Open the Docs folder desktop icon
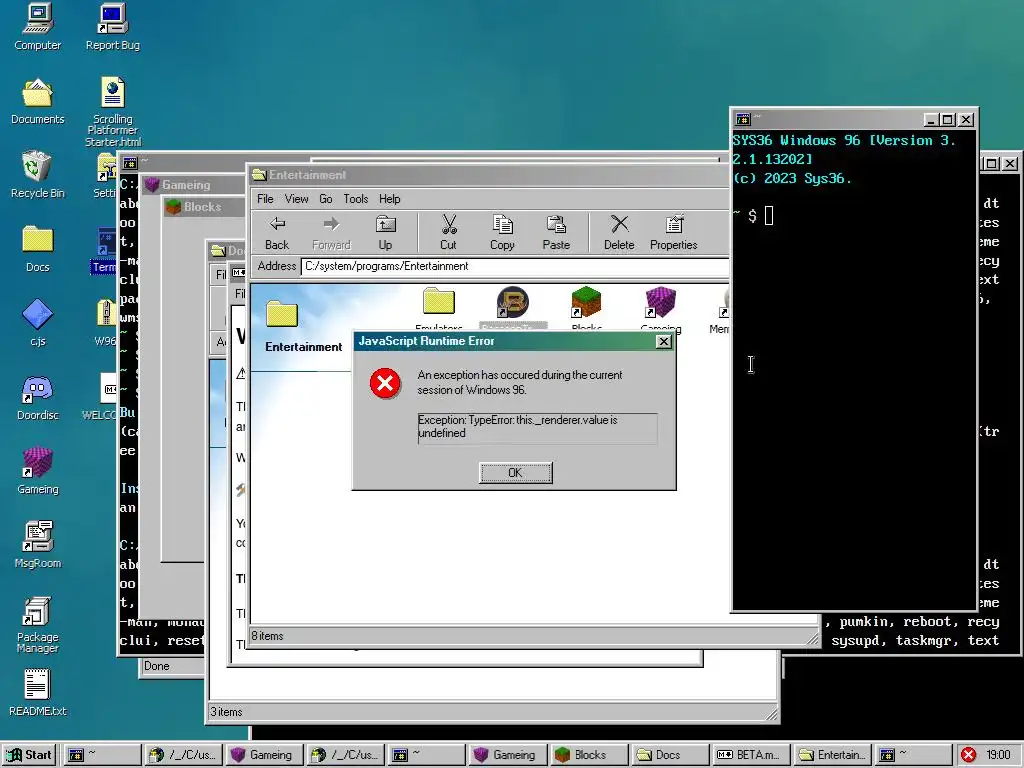This screenshot has height=768, width=1024. tap(37, 249)
